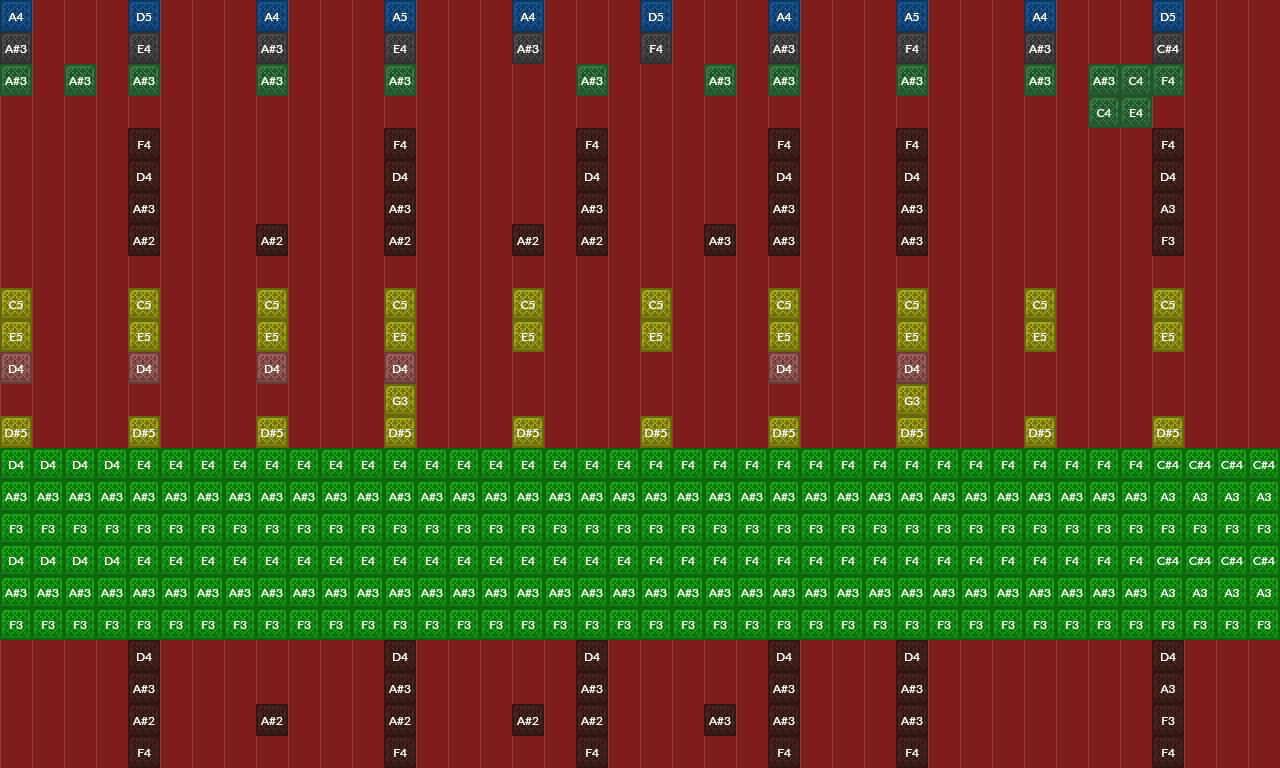Click blue D5 block above gray C#4
Screen dimensions: 1280x768
1168,17
